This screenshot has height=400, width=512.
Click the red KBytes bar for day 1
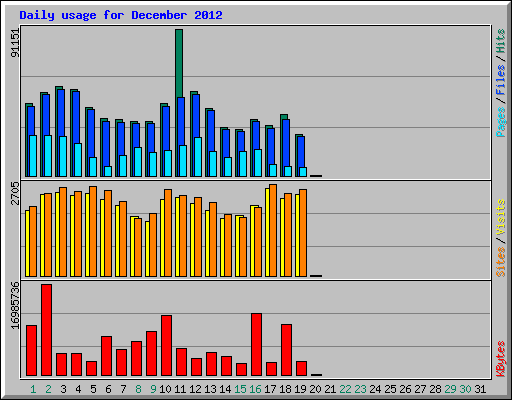click(31, 351)
